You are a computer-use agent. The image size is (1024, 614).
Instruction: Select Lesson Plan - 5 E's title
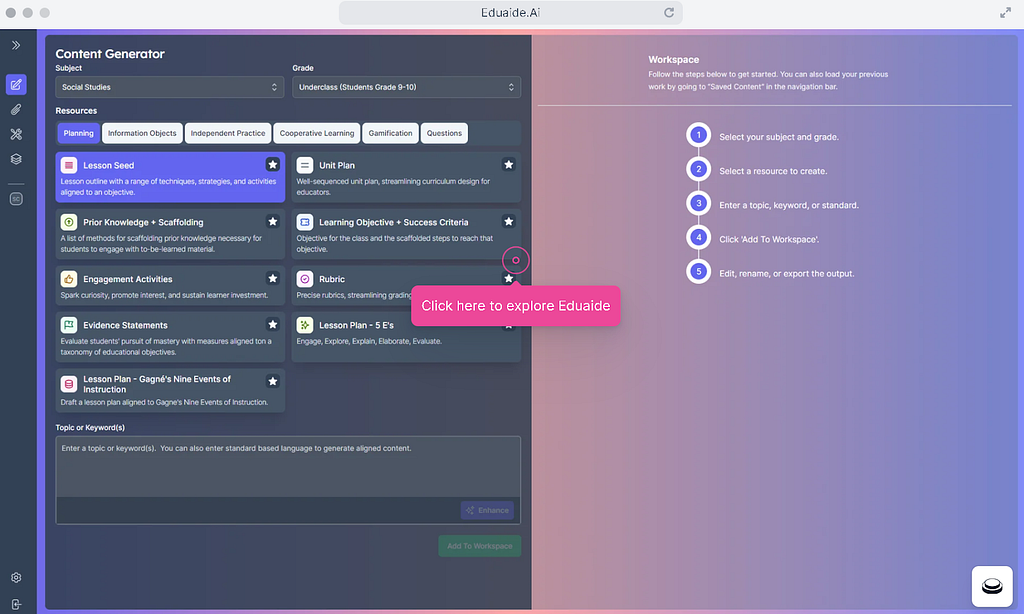click(357, 325)
